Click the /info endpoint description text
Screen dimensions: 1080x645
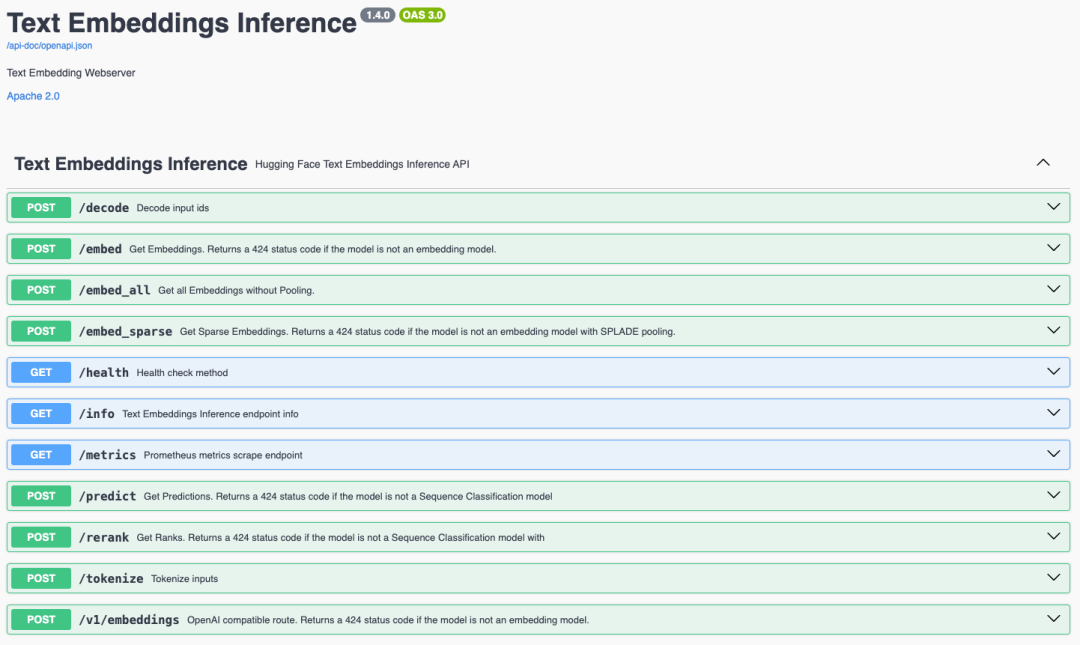click(210, 414)
